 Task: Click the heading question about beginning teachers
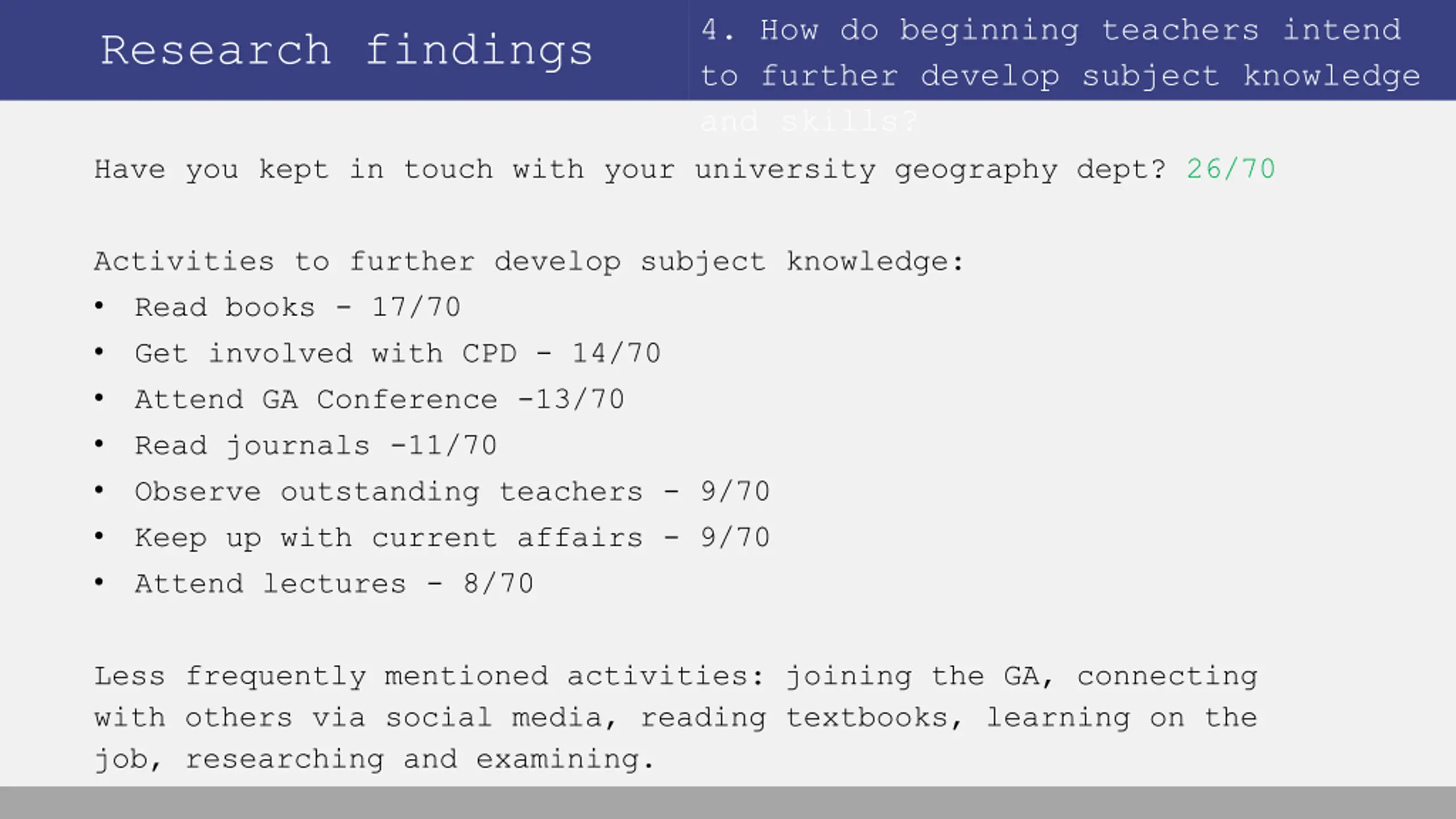1060,75
